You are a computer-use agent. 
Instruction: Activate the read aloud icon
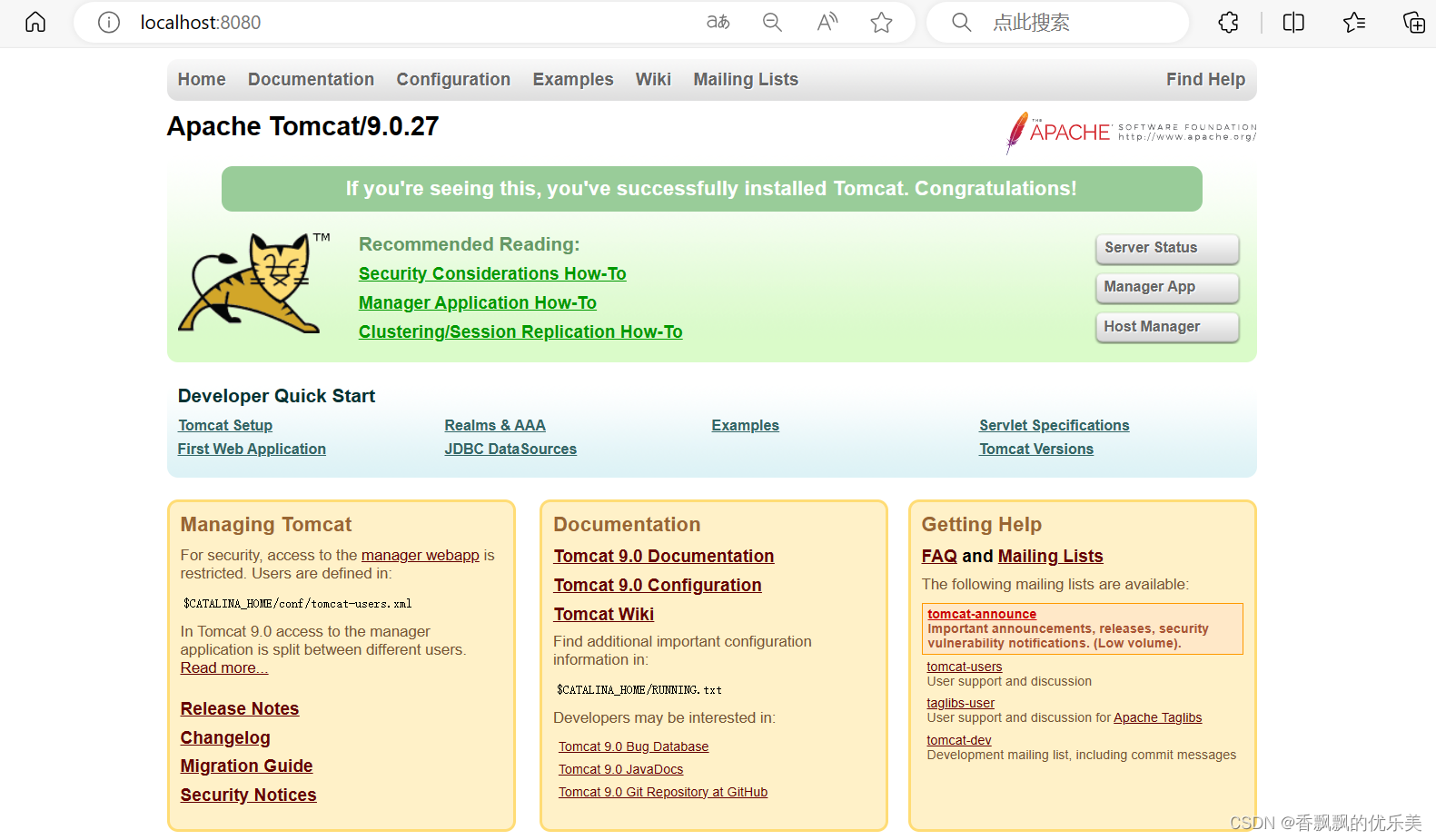(827, 22)
